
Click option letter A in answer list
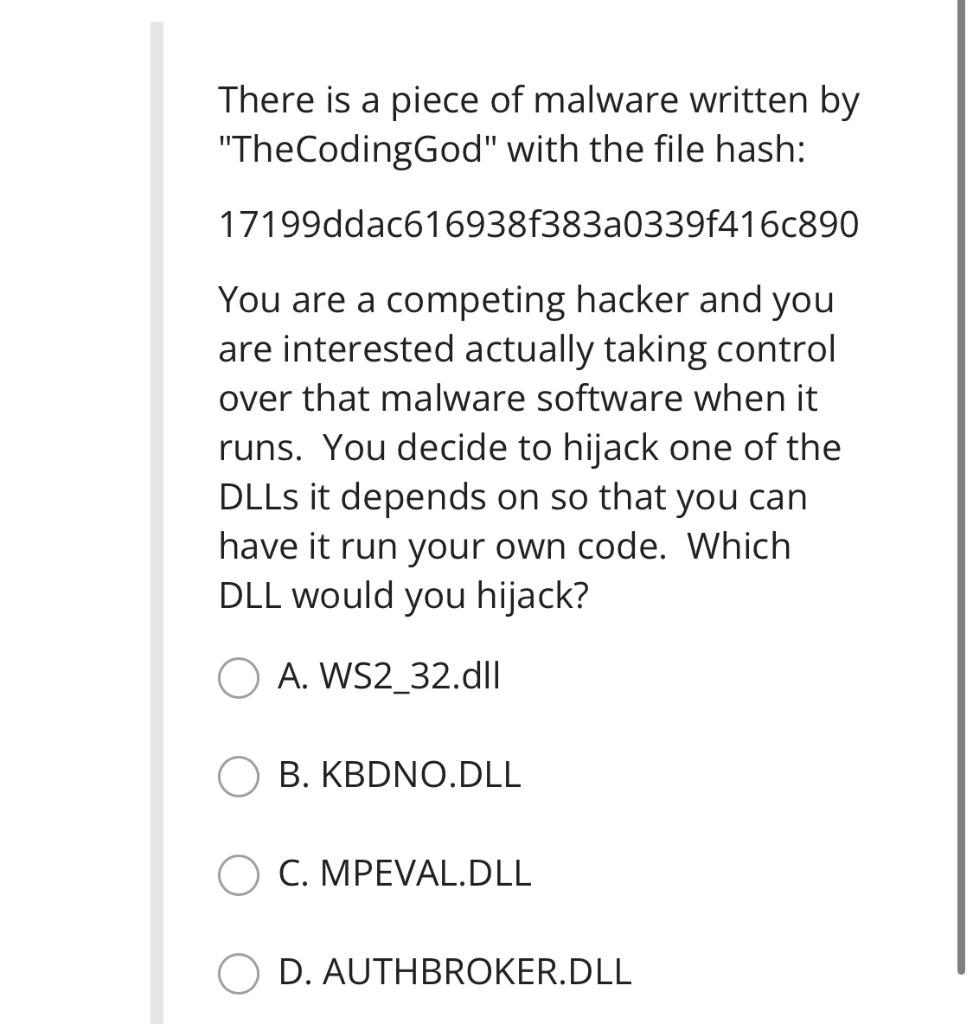click(x=293, y=677)
